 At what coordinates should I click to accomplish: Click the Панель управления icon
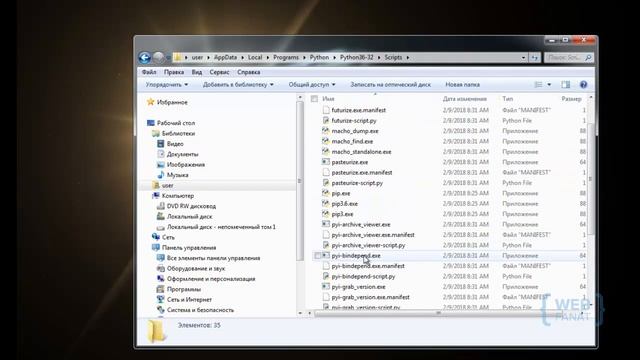click(x=156, y=247)
